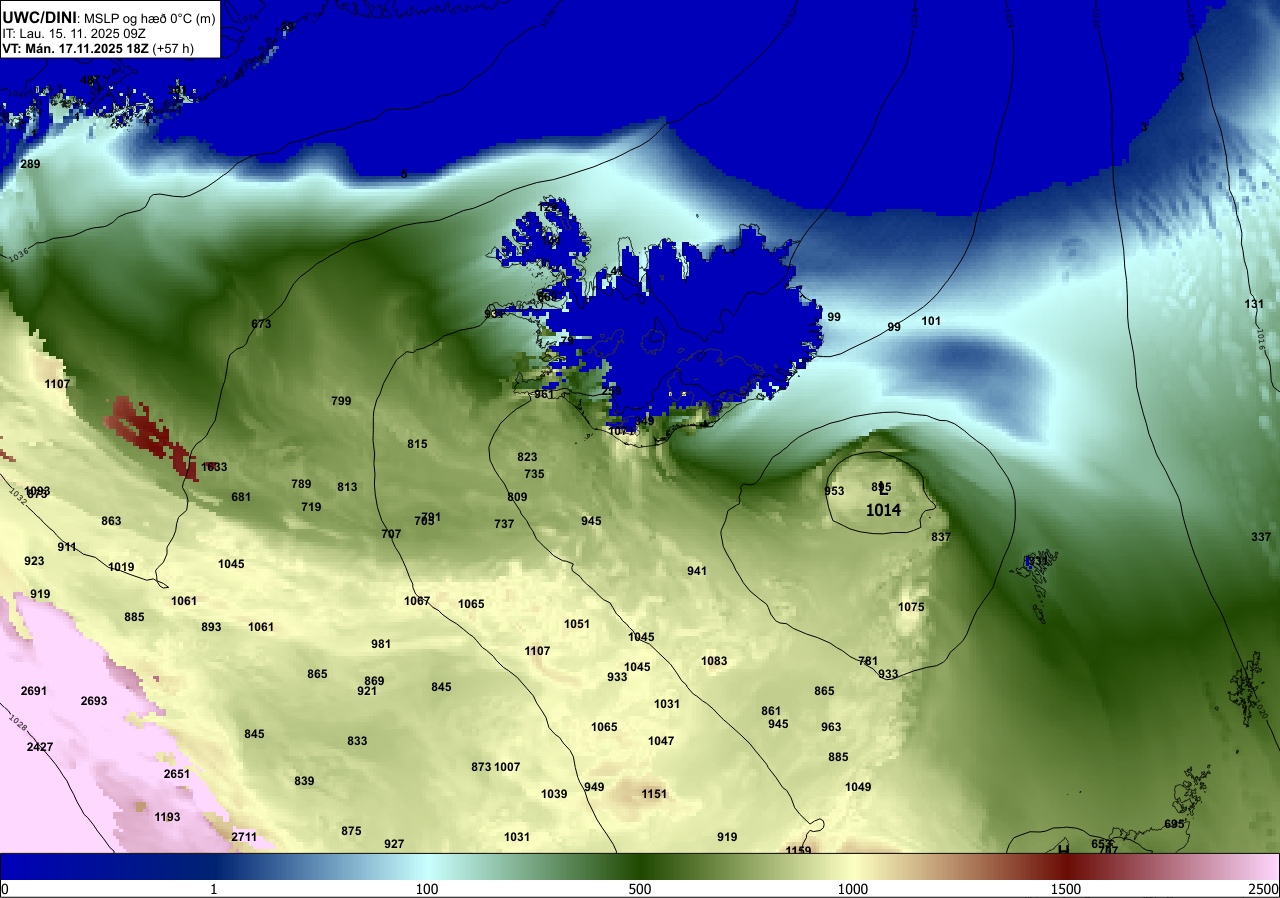Click the height value '813'
The width and height of the screenshot is (1280, 898).
pos(347,487)
